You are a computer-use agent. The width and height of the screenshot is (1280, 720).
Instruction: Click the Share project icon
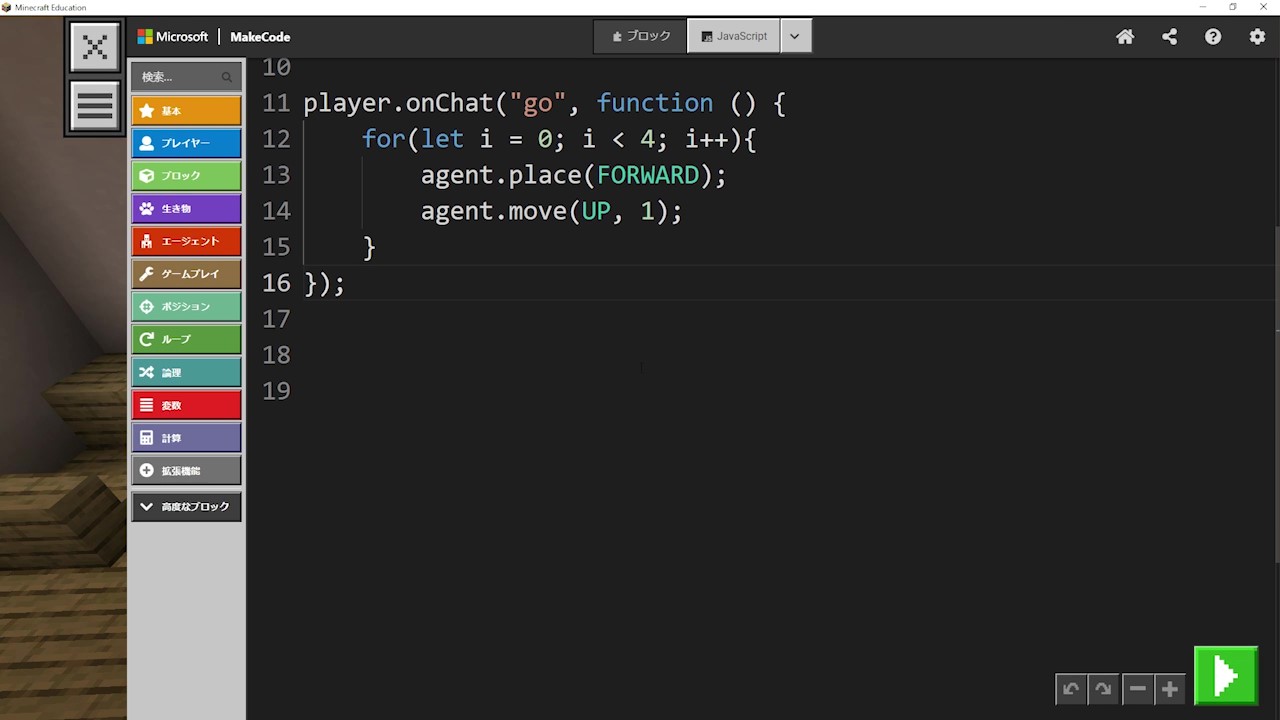pyautogui.click(x=1169, y=37)
